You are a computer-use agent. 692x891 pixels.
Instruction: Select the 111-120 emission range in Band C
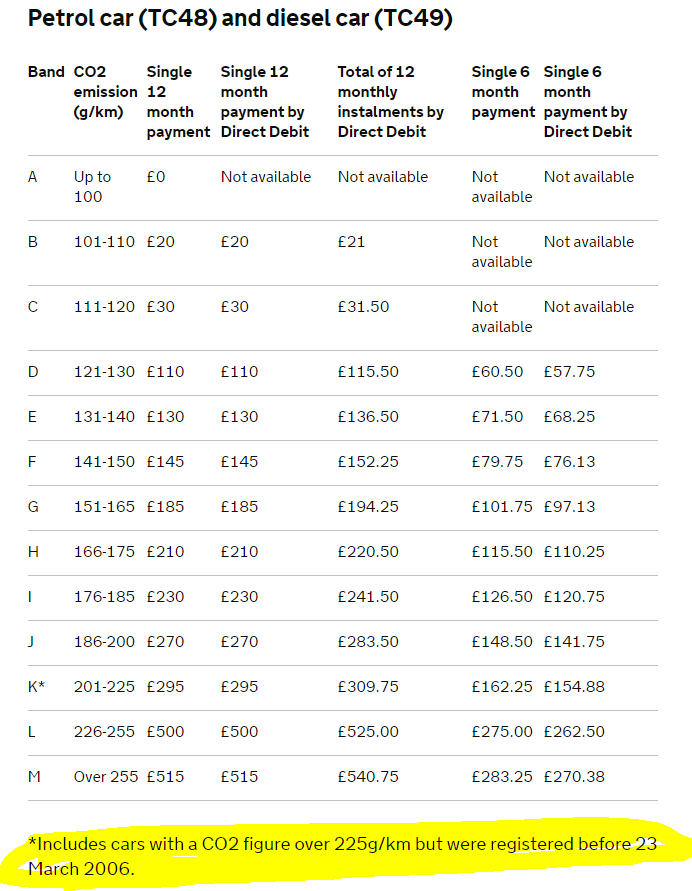pyautogui.click(x=104, y=307)
